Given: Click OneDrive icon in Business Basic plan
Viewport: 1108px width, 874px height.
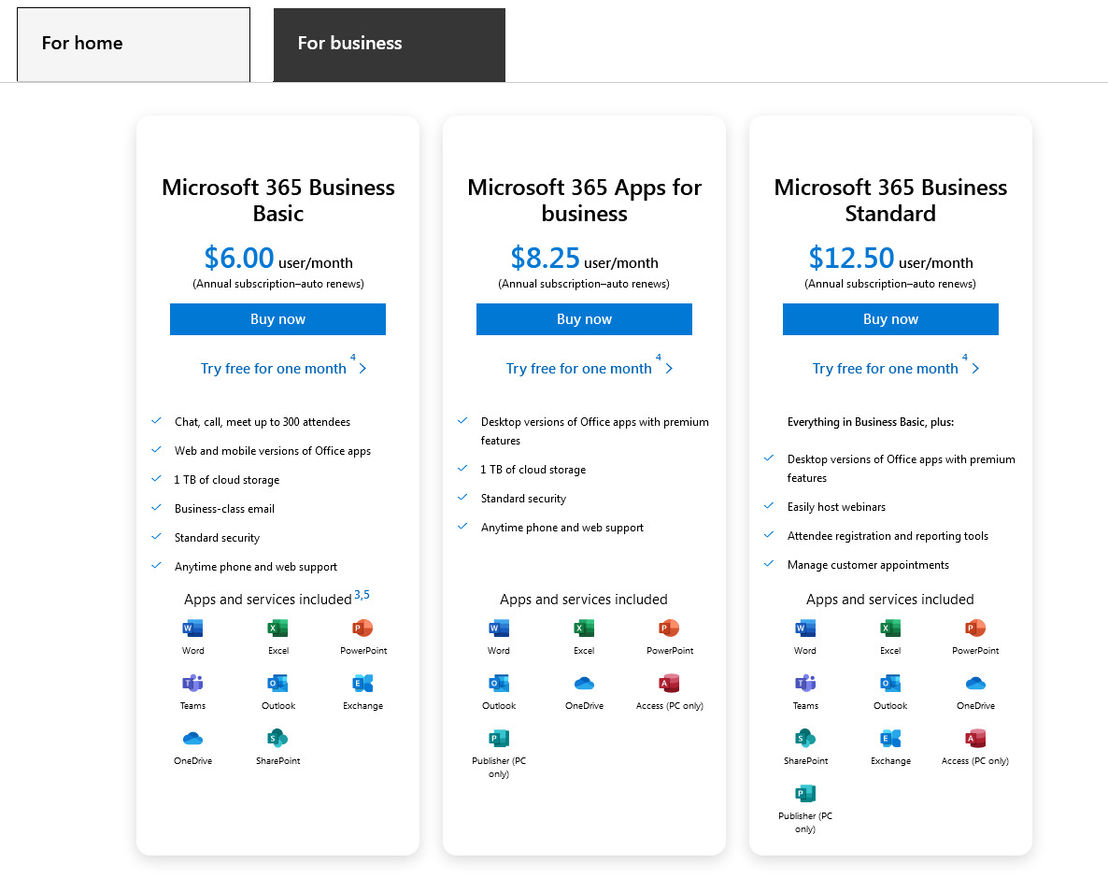Looking at the screenshot, I should click(x=193, y=738).
